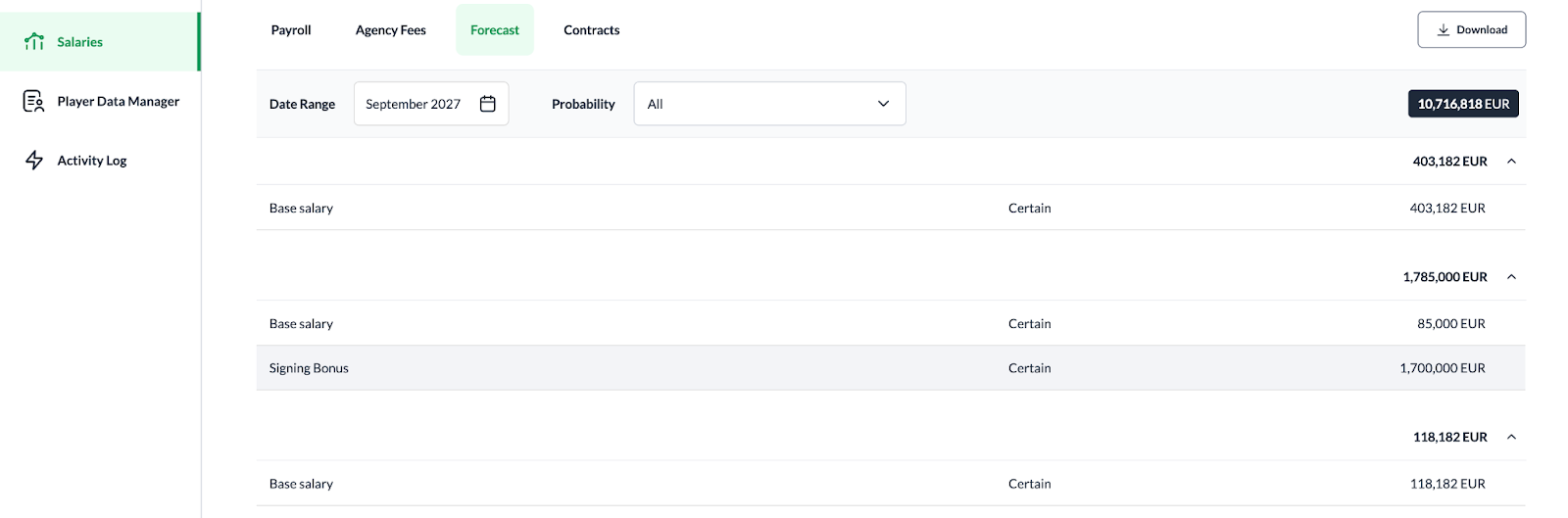Click the Salaries chart icon in sidebar

[x=34, y=41]
